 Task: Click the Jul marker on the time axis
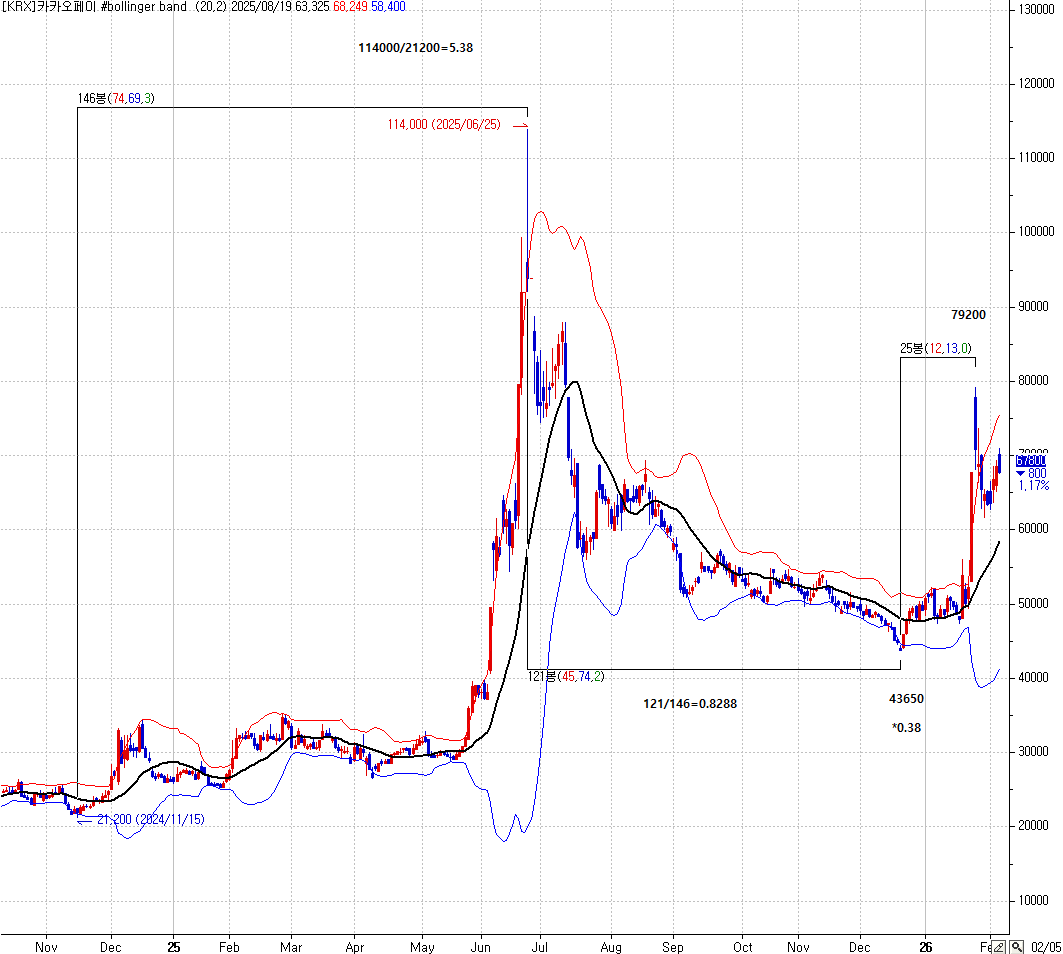click(x=541, y=946)
